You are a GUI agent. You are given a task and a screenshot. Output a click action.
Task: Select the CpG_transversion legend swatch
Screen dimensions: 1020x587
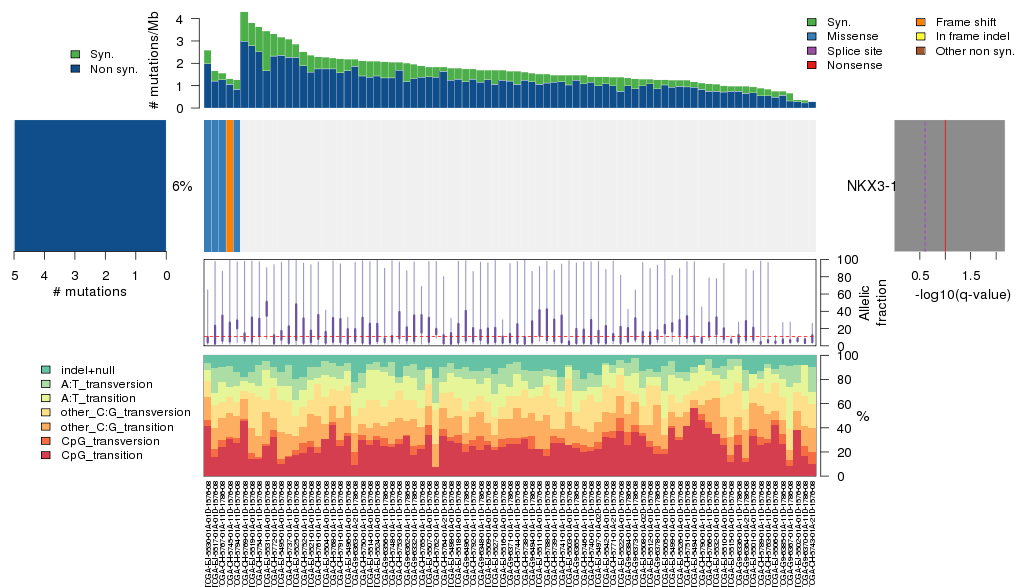coord(46,441)
